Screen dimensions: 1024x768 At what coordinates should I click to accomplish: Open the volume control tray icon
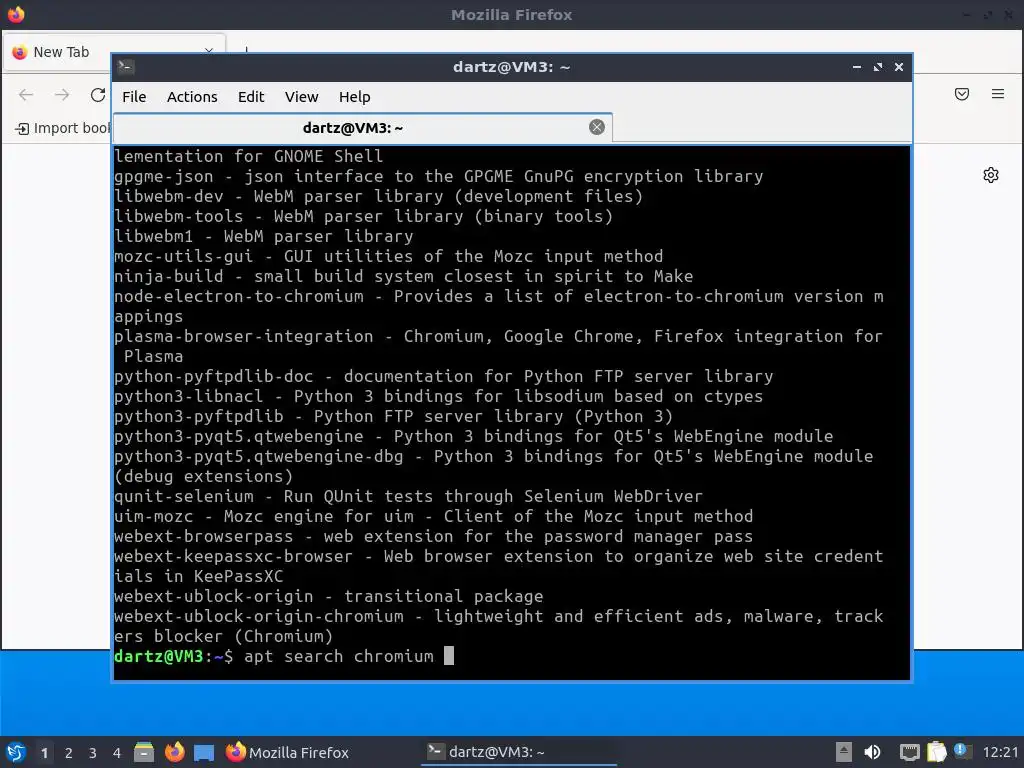coord(872,752)
